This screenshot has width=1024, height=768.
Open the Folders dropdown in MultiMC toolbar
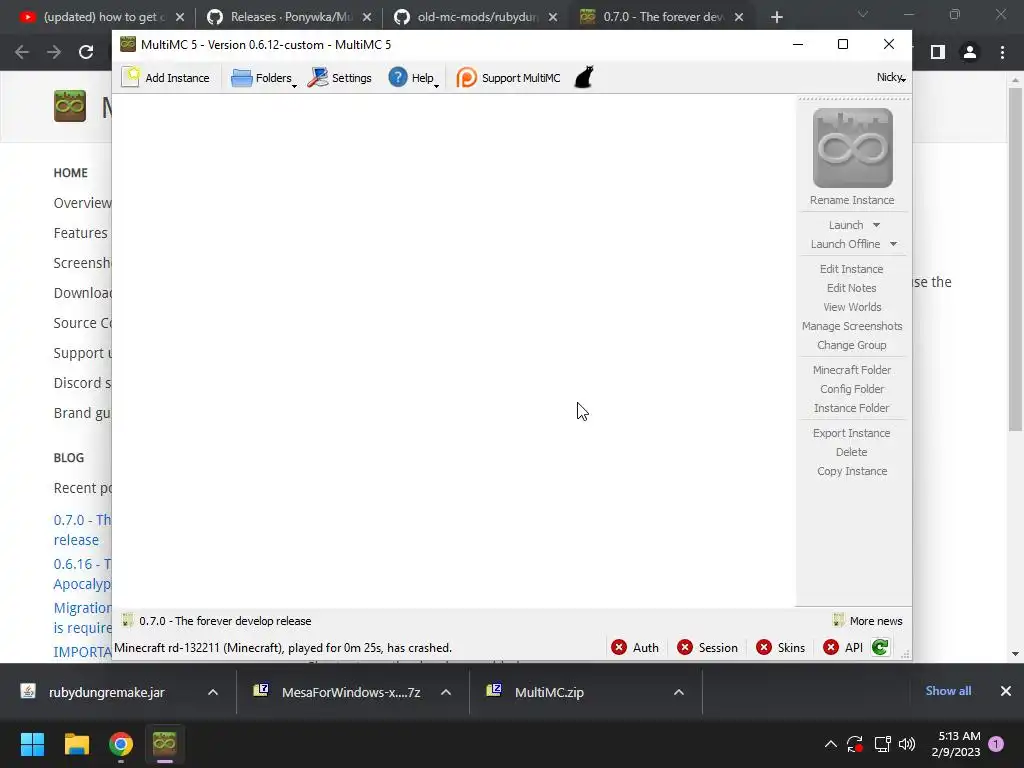(x=263, y=78)
